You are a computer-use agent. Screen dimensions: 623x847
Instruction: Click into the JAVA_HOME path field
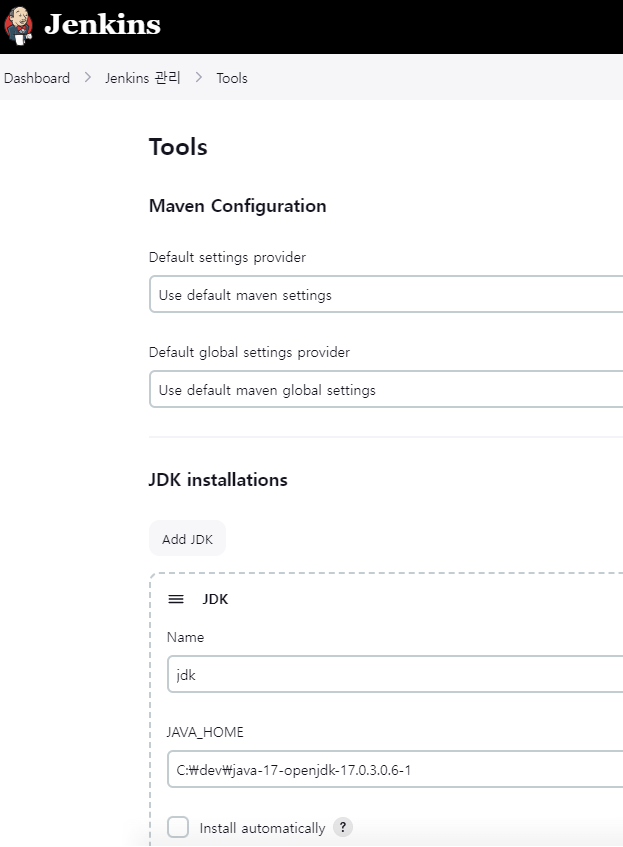click(395, 770)
